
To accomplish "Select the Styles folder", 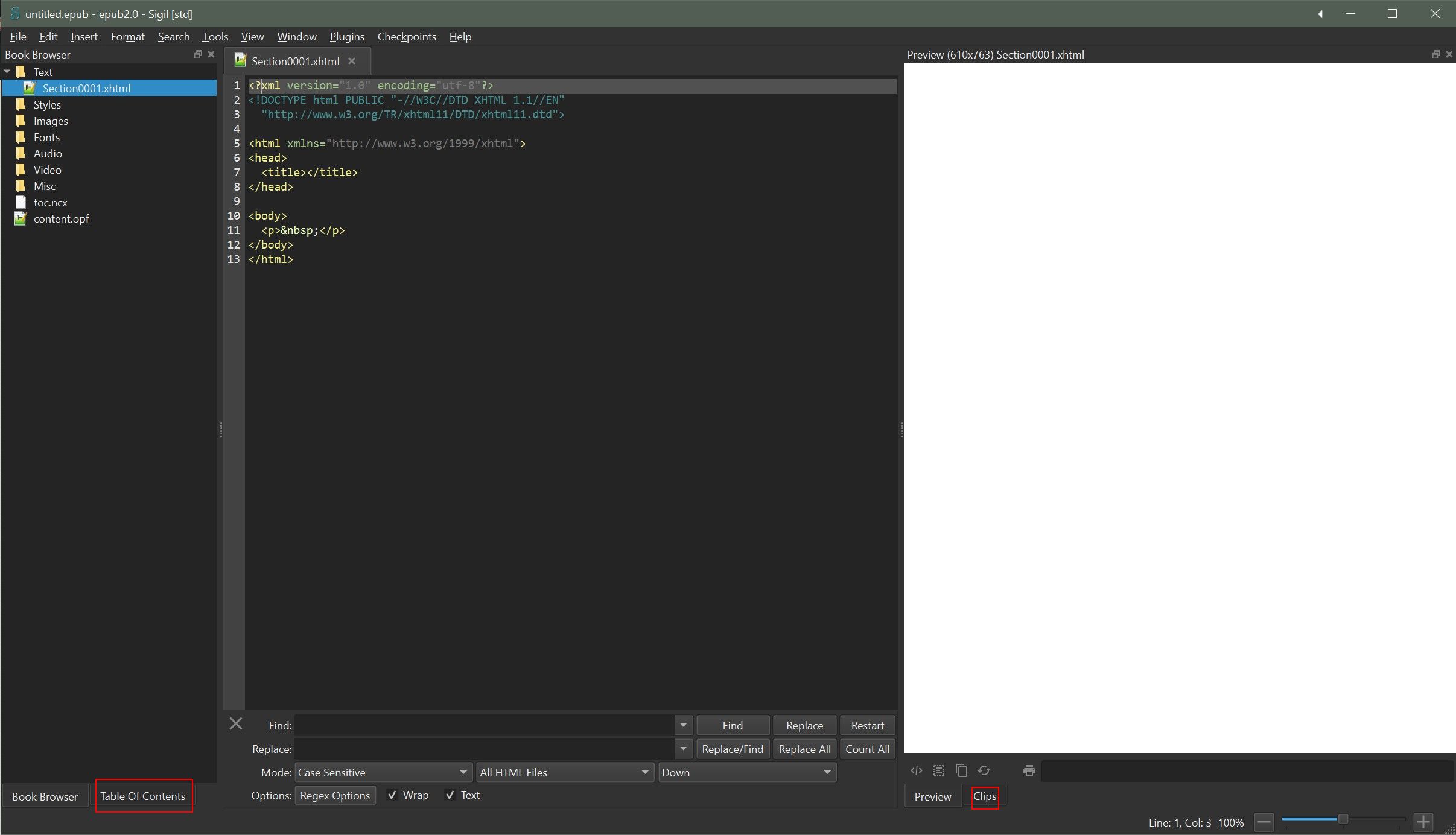I will click(47, 104).
